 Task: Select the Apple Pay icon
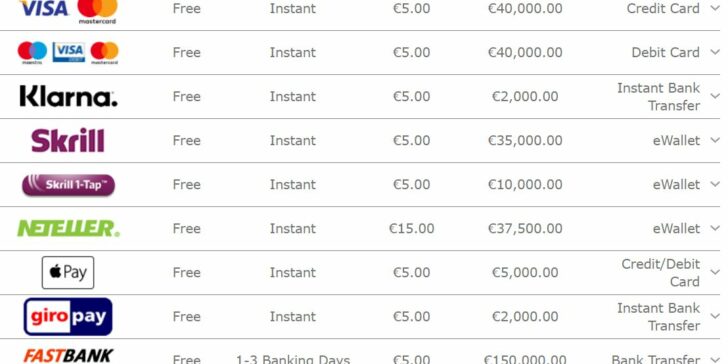coord(68,273)
